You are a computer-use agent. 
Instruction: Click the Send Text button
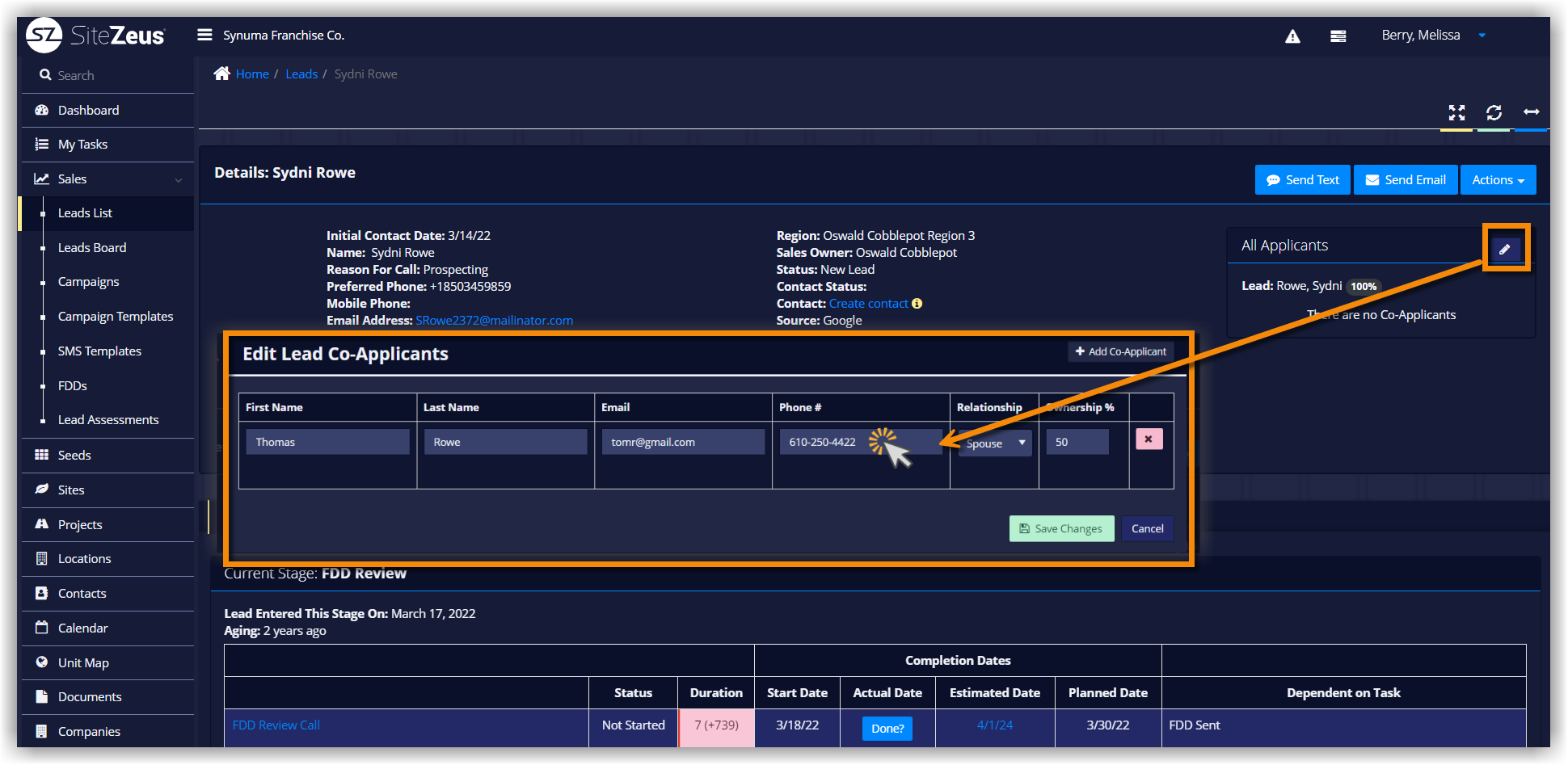tap(1303, 180)
